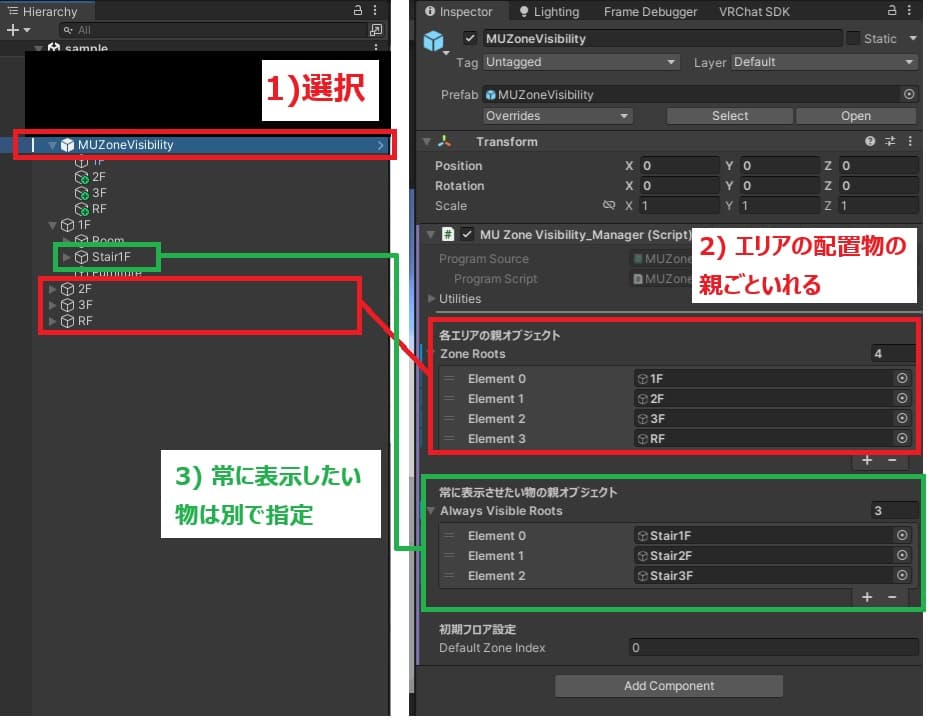Click the Default Zone Index field

tap(773, 648)
